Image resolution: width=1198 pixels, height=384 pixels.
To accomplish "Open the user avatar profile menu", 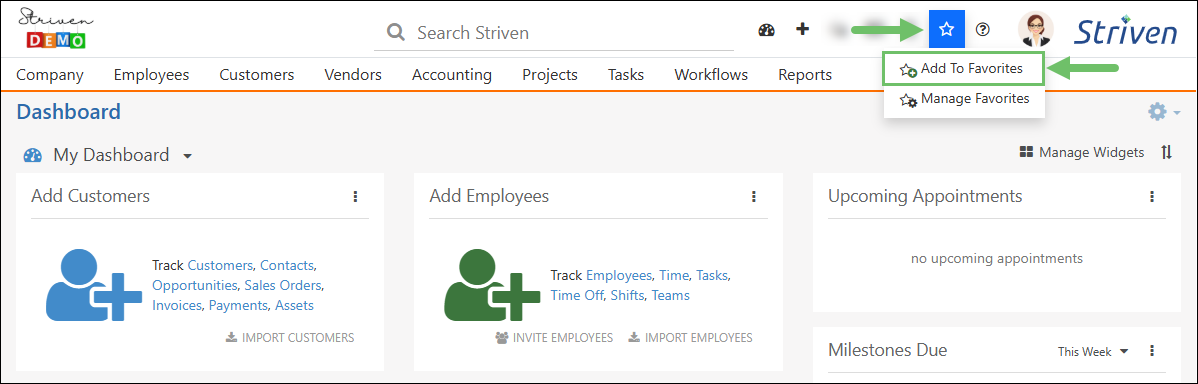I will (1035, 30).
